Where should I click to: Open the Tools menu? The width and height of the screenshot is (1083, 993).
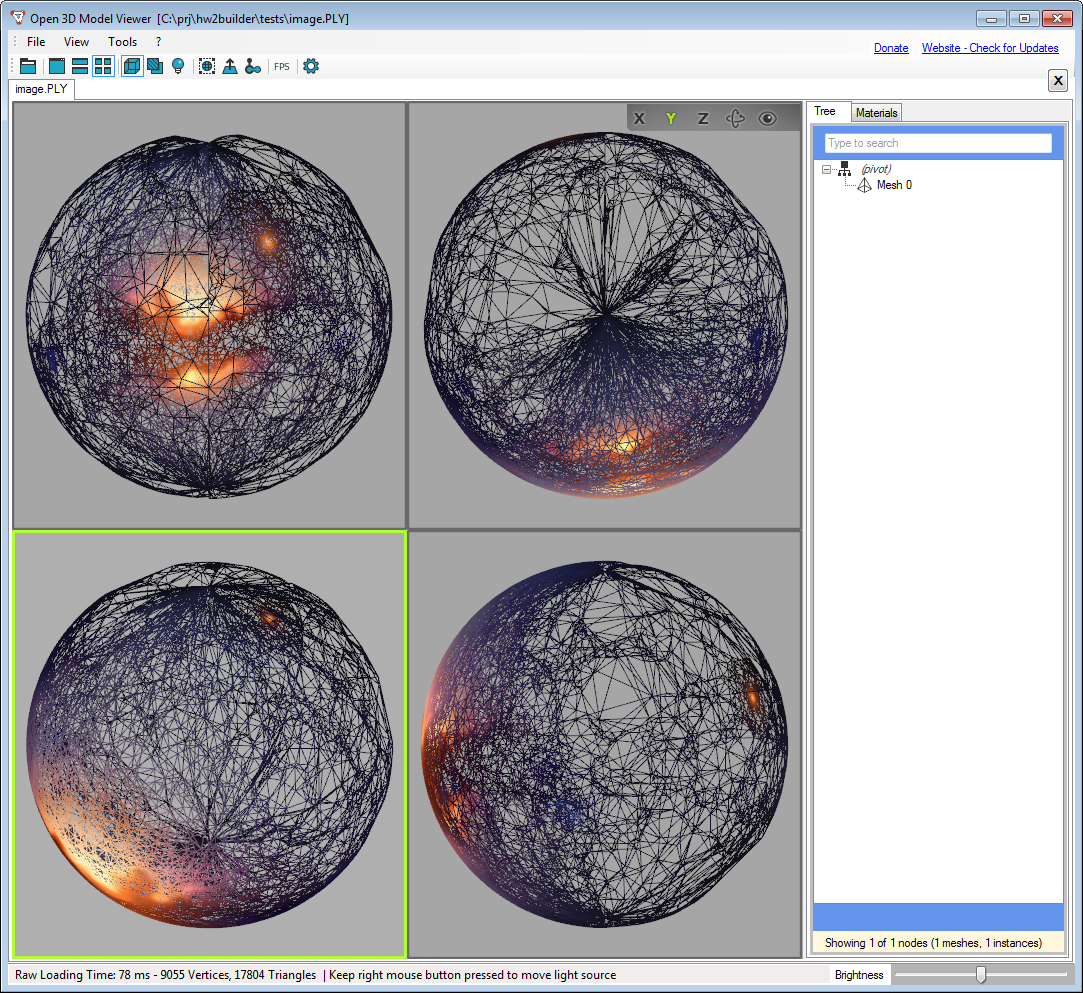(123, 42)
